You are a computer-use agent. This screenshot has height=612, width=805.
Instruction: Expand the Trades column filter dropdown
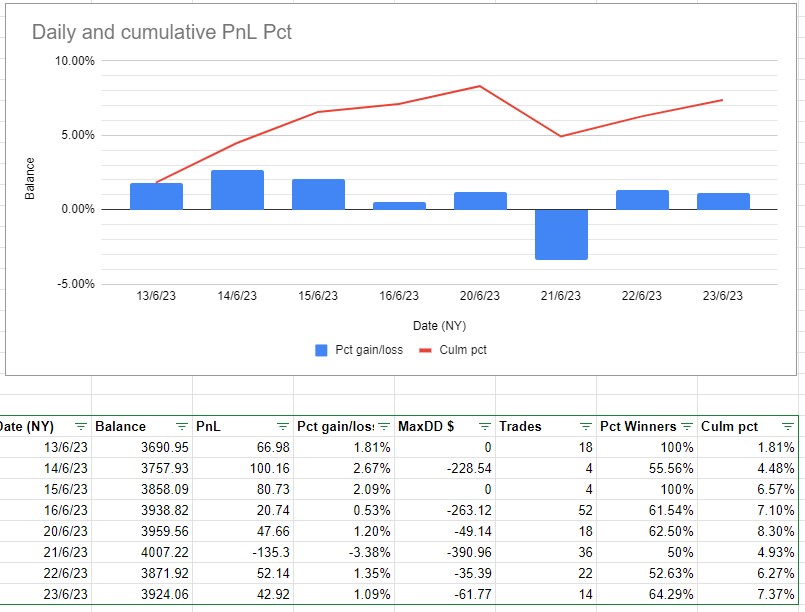coord(585,426)
